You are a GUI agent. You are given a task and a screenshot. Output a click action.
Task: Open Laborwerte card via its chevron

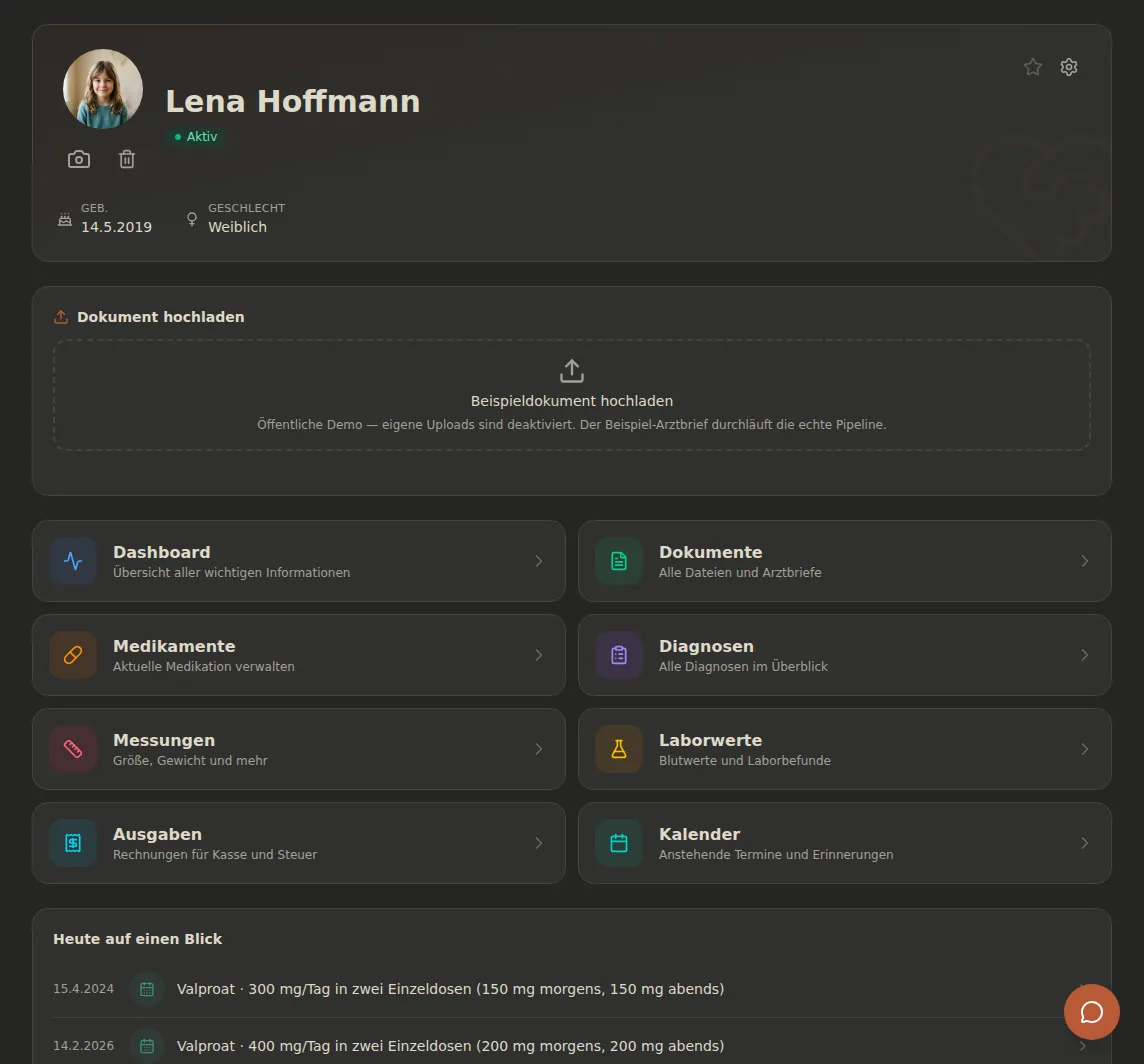1084,749
